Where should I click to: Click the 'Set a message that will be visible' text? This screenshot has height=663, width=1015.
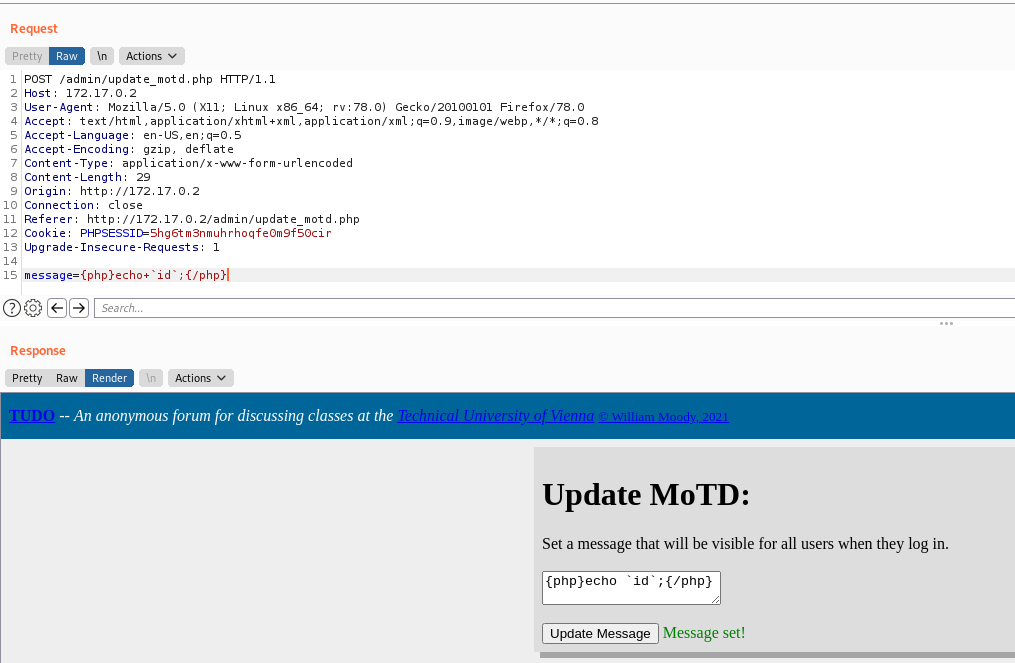pos(745,543)
